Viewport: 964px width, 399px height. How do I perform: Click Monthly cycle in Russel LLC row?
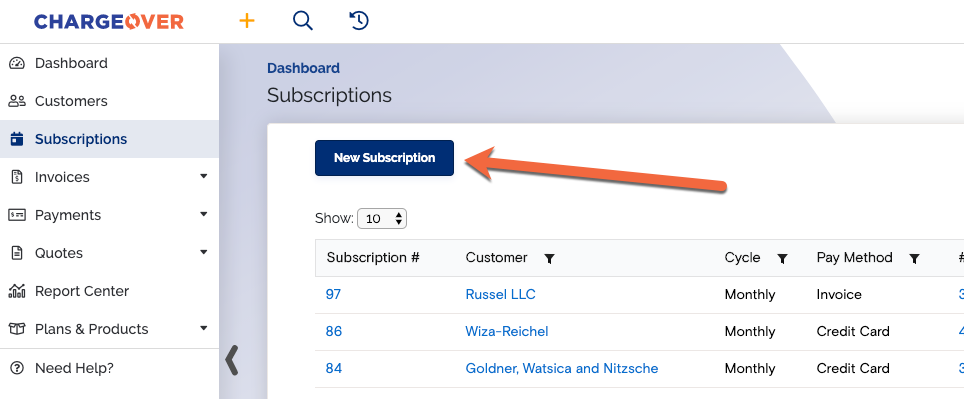coord(750,294)
